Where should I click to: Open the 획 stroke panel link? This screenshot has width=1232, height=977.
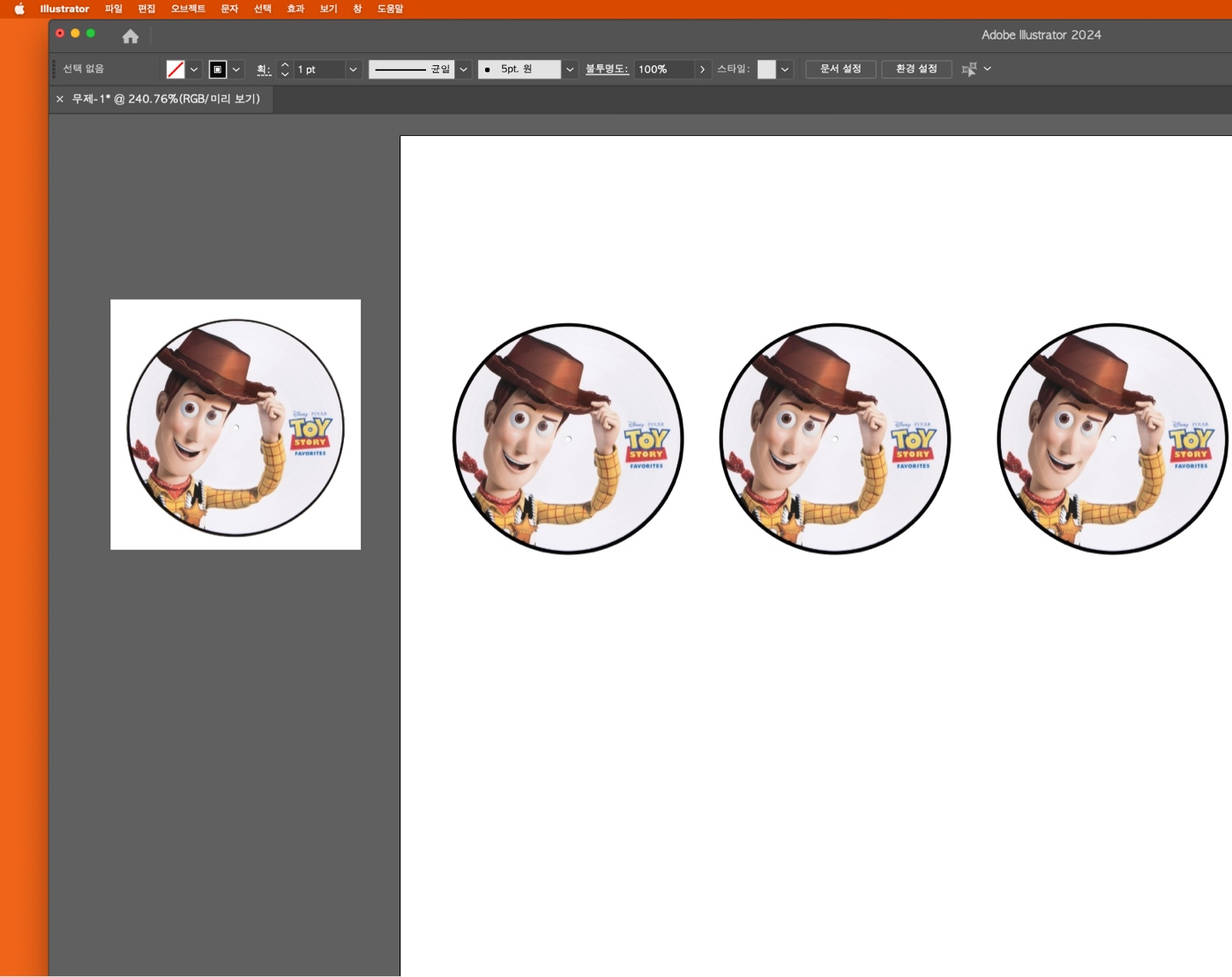[264, 69]
